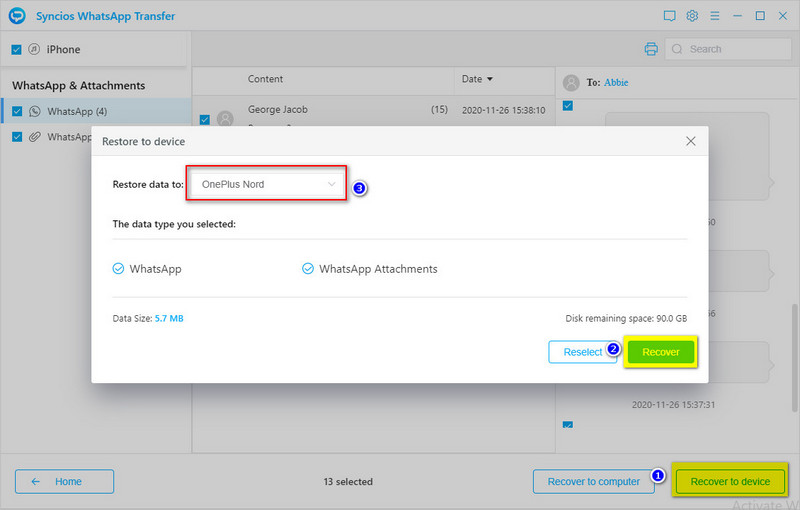Click the Reselect button
This screenshot has height=510, width=800.
[583, 352]
